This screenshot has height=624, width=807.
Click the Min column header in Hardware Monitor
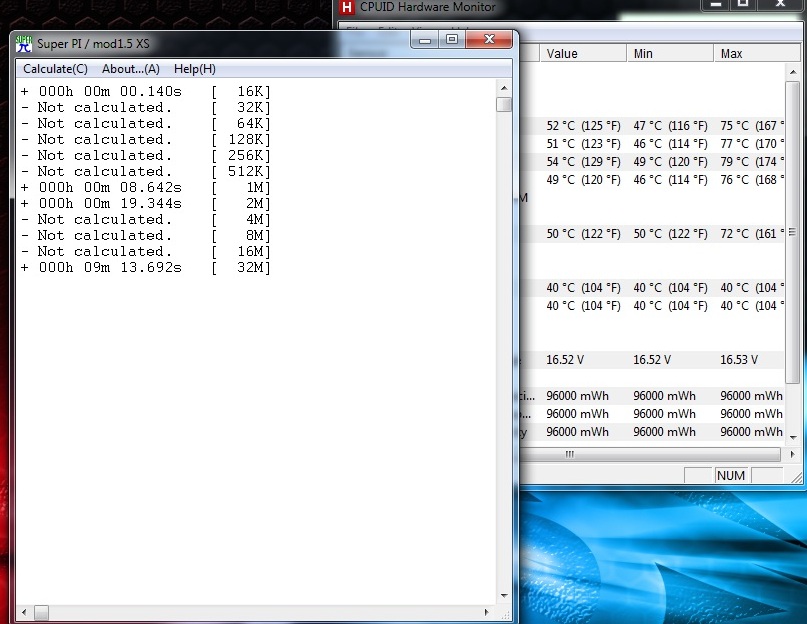point(670,54)
